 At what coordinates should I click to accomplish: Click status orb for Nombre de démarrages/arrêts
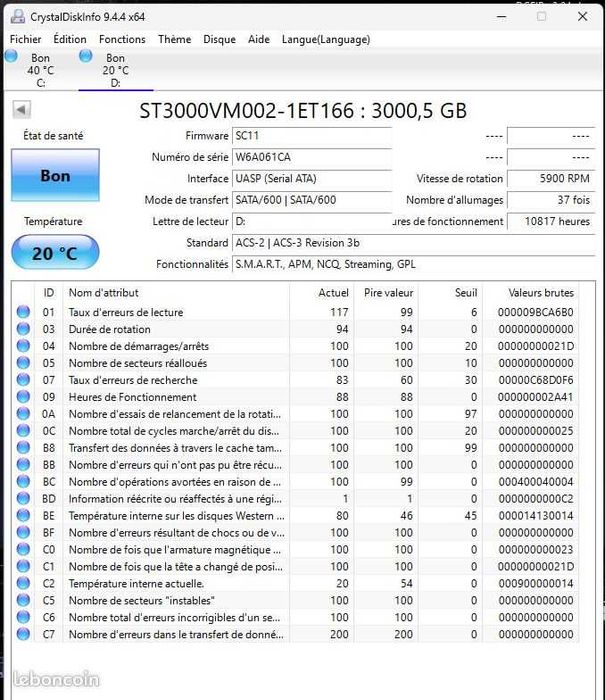23,346
